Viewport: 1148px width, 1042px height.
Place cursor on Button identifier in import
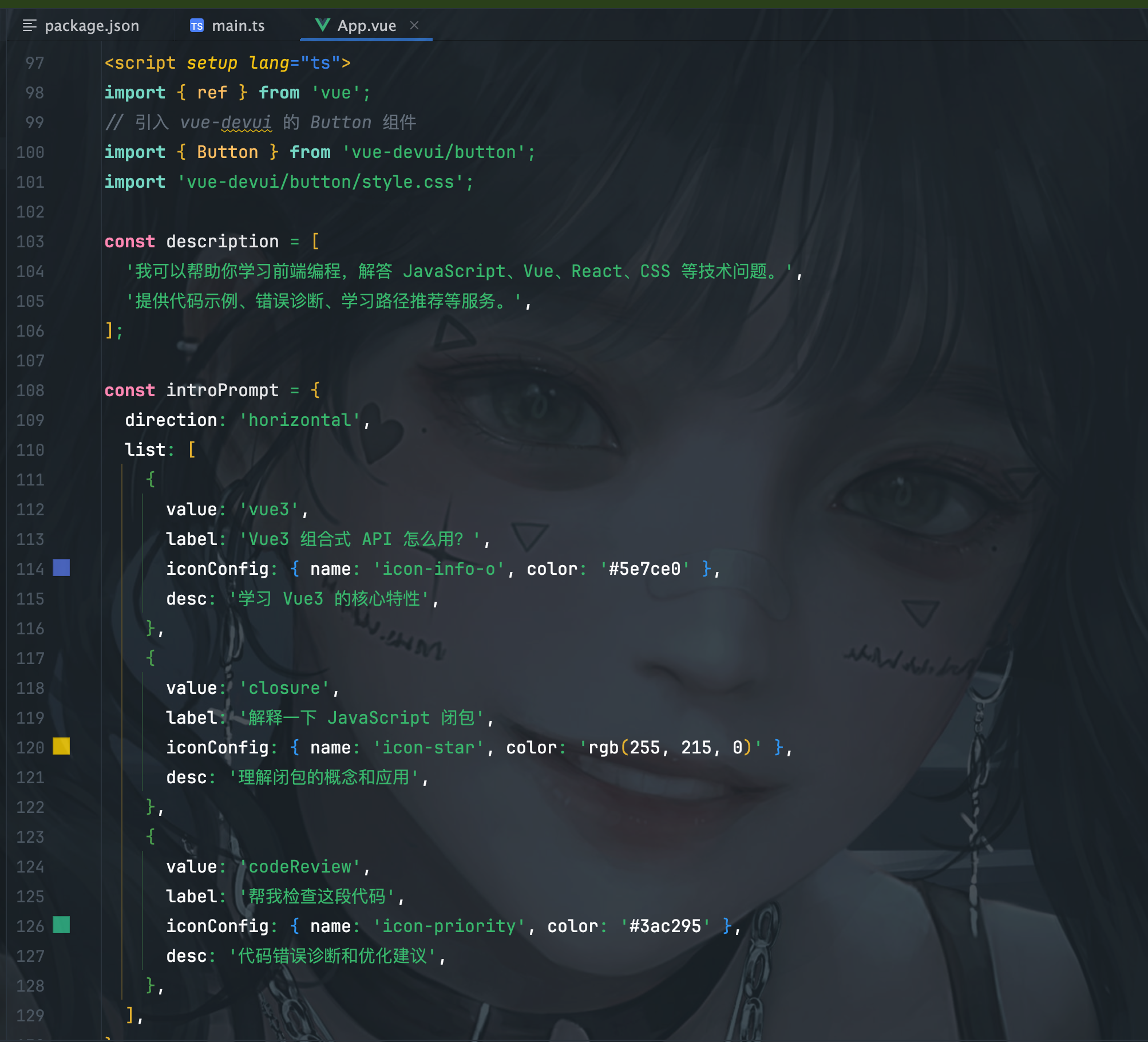pos(227,152)
